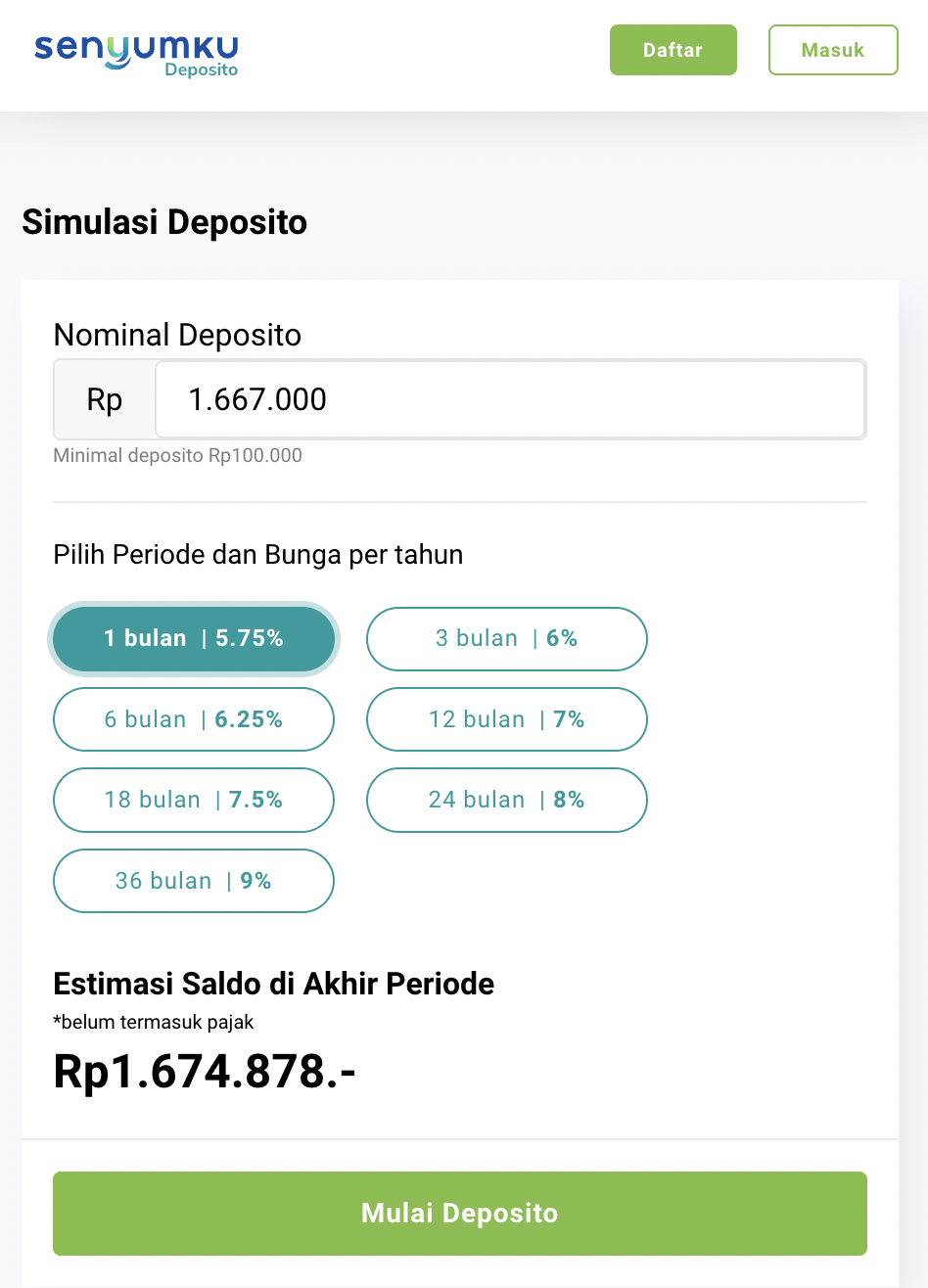Select the 36 bulan 9% period
928x1288 pixels.
click(194, 881)
